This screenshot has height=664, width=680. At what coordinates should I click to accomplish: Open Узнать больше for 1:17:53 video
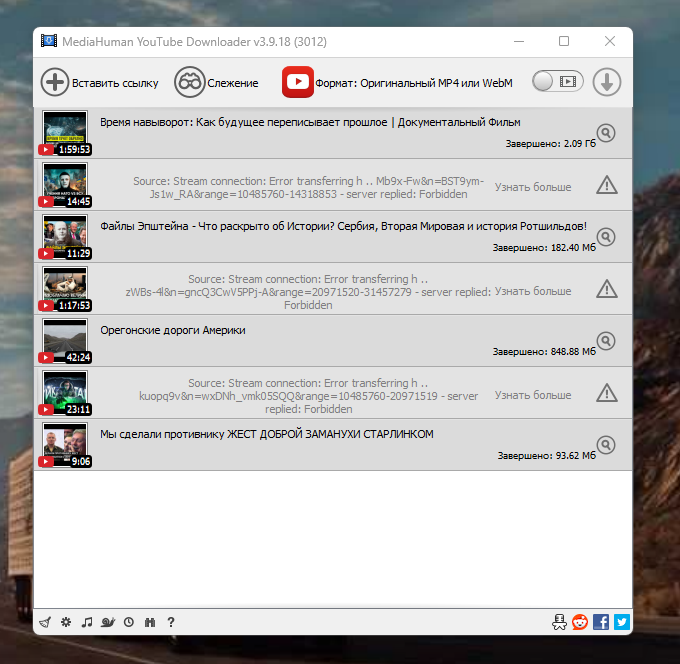(x=533, y=291)
